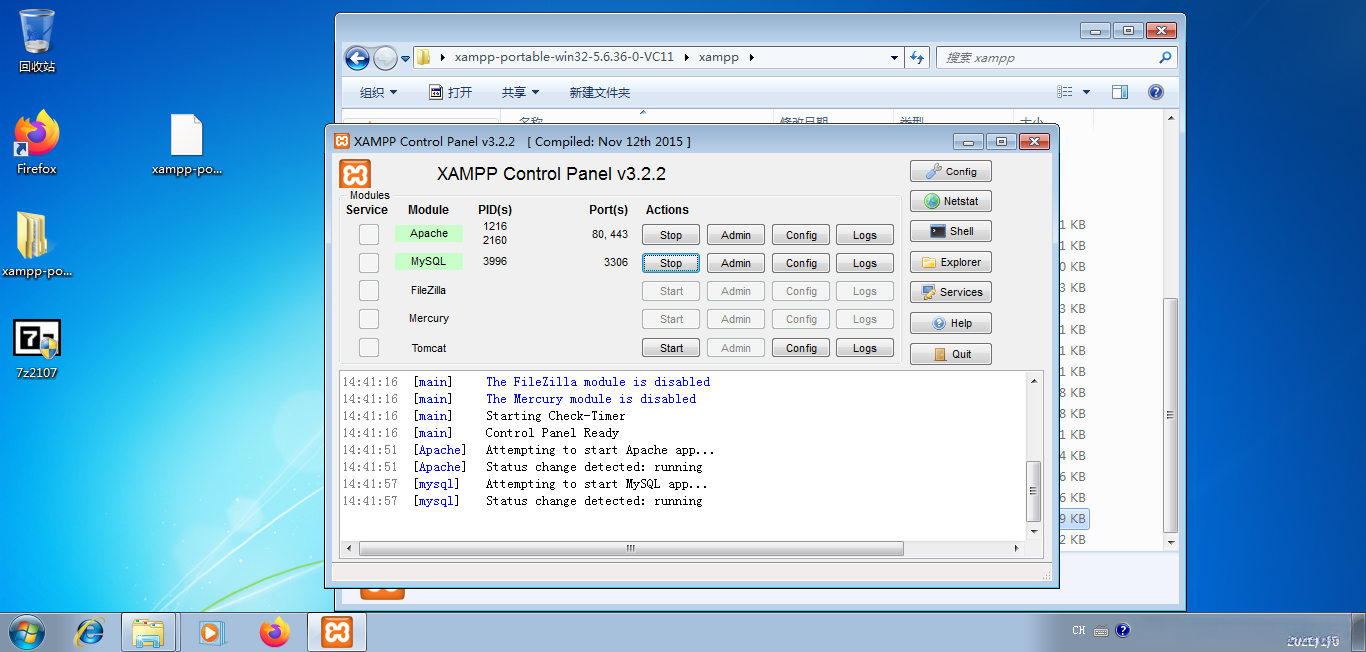This screenshot has height=652, width=1366.
Task: Click 新建文件夹 in Explorer toolbar
Action: (599, 92)
